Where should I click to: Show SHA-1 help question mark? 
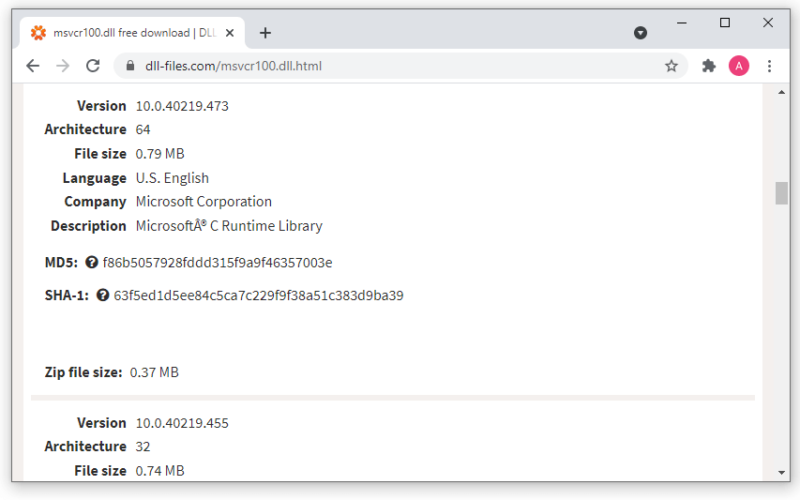[x=103, y=295]
